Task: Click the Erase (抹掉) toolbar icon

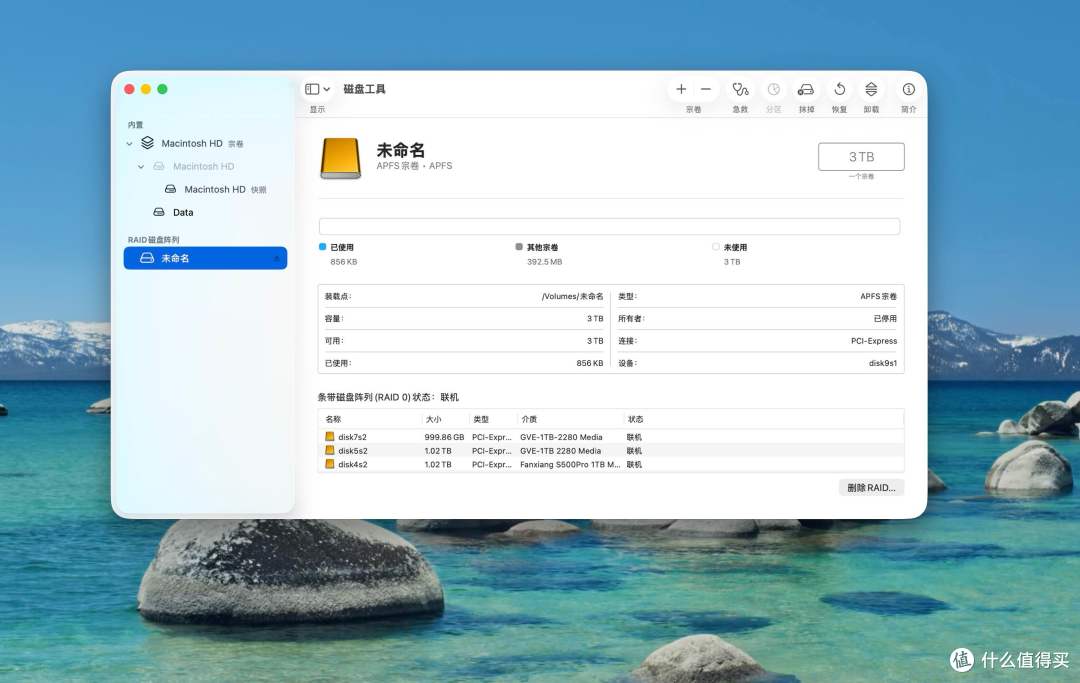Action: point(806,90)
